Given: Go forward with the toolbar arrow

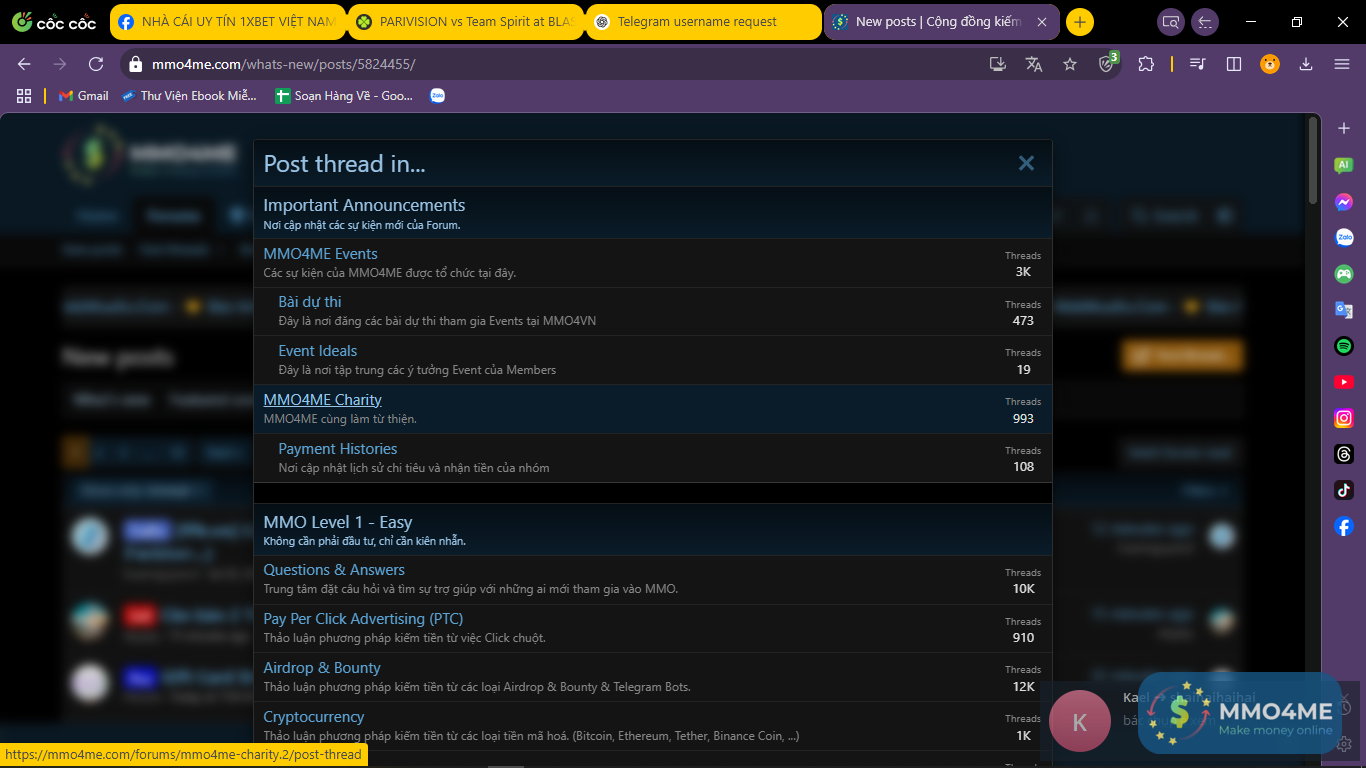Looking at the screenshot, I should (60, 64).
